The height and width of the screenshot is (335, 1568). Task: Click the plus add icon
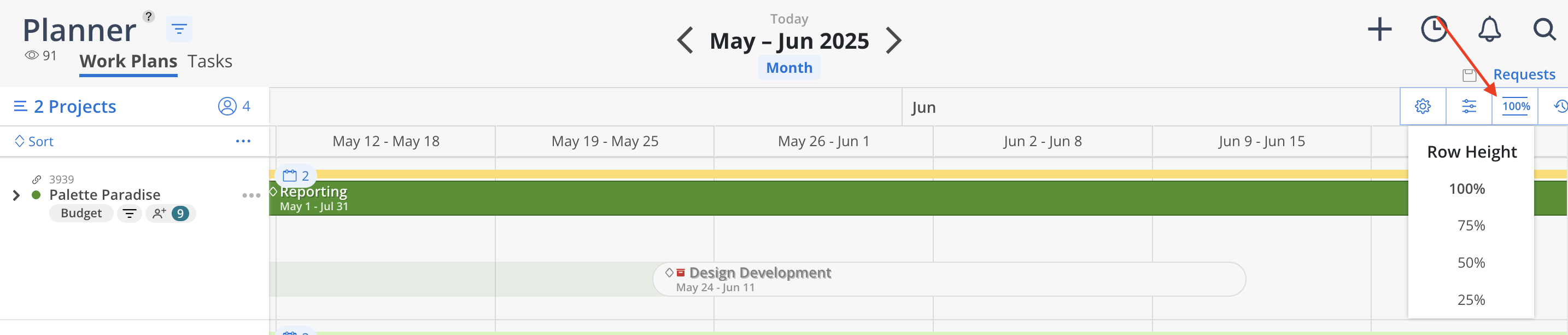tap(1379, 29)
